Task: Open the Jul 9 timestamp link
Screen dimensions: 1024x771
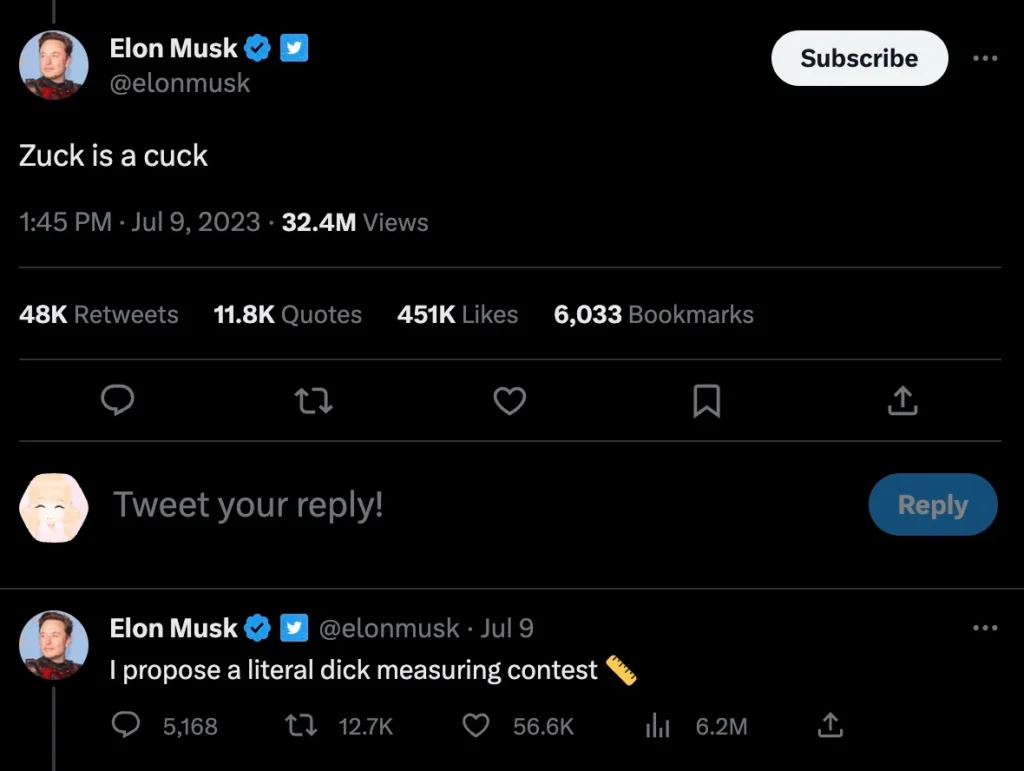Action: pos(508,628)
